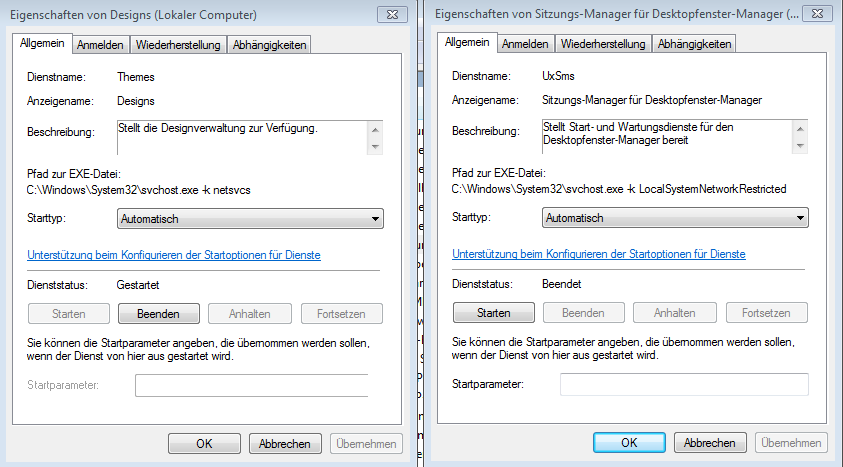Select Abhängigkeiten tab in Designs dialog
Screen dimensions: 843x467
pos(269,45)
